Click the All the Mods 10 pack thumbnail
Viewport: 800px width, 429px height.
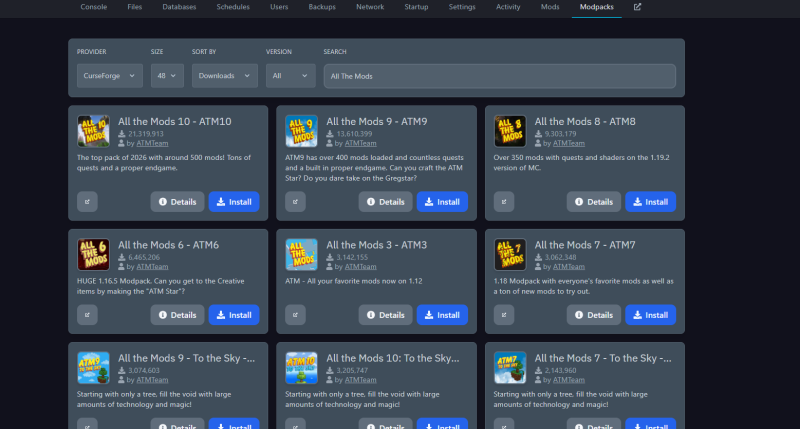tap(93, 131)
